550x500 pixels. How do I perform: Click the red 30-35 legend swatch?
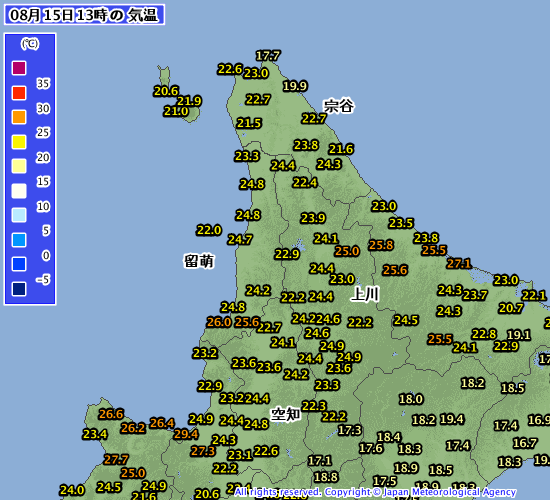[19, 93]
